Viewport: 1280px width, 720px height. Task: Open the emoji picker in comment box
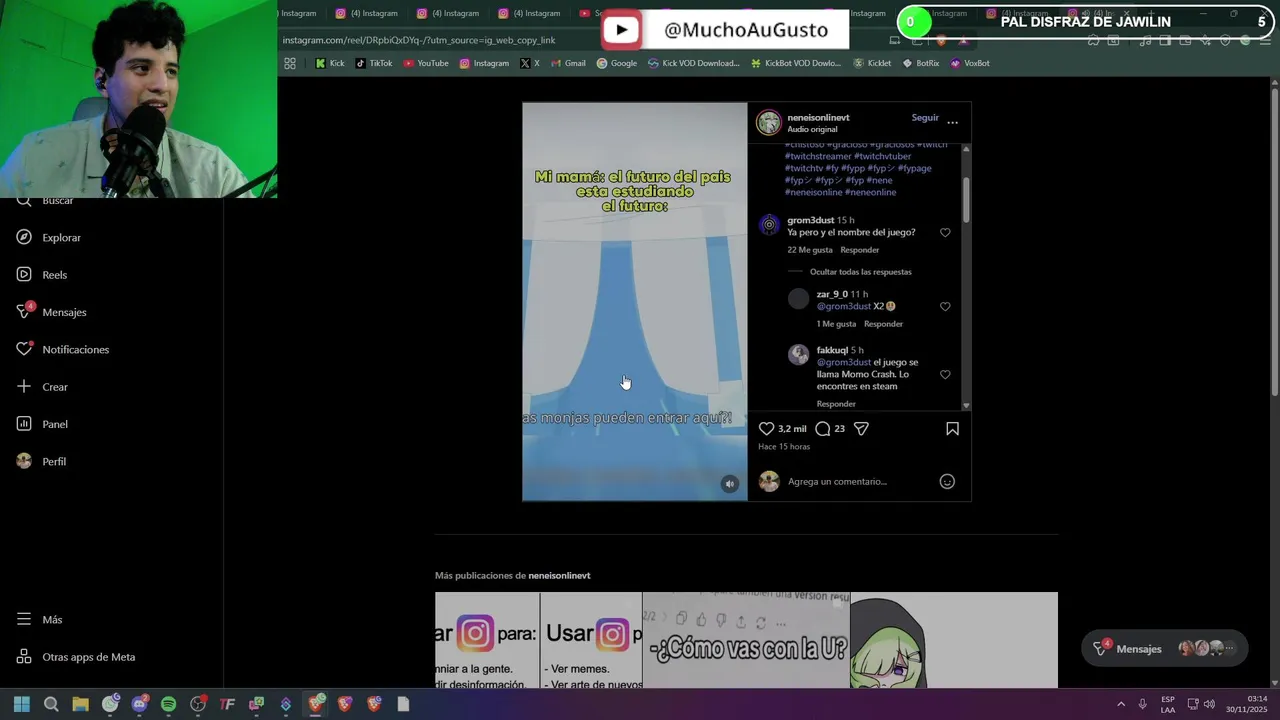tap(947, 482)
